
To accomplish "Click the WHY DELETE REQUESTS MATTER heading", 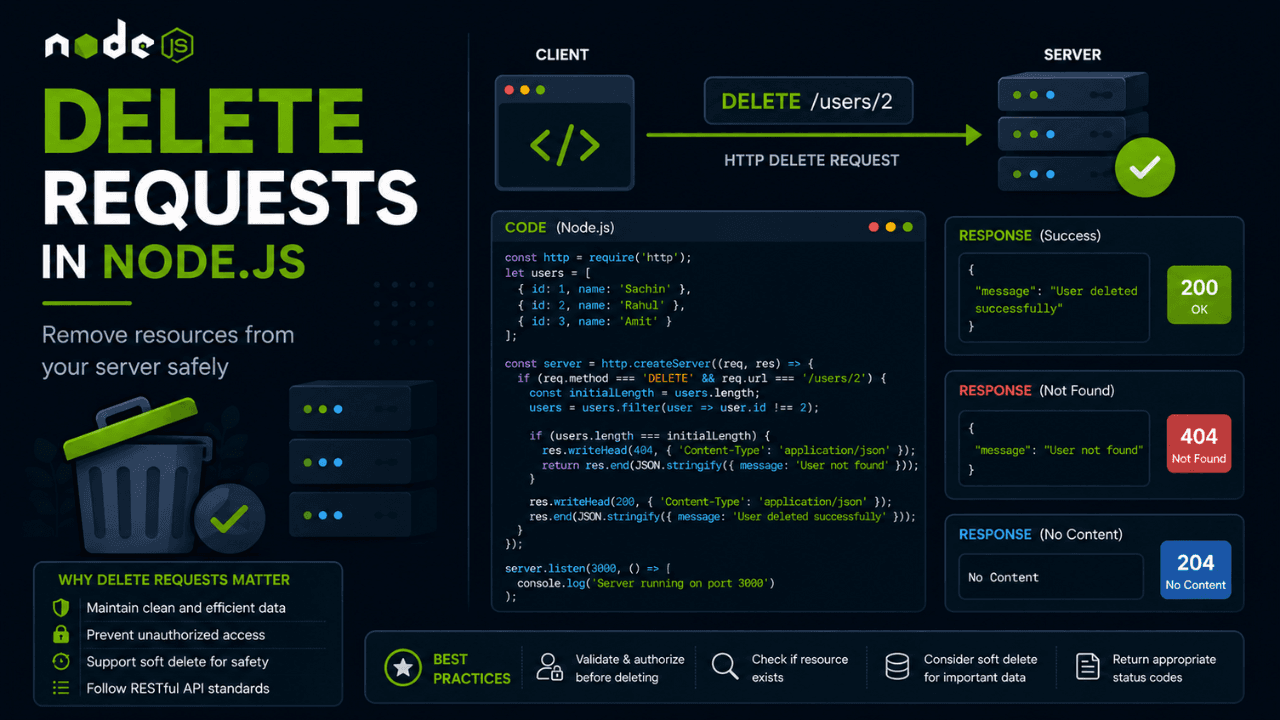I will coord(174,579).
